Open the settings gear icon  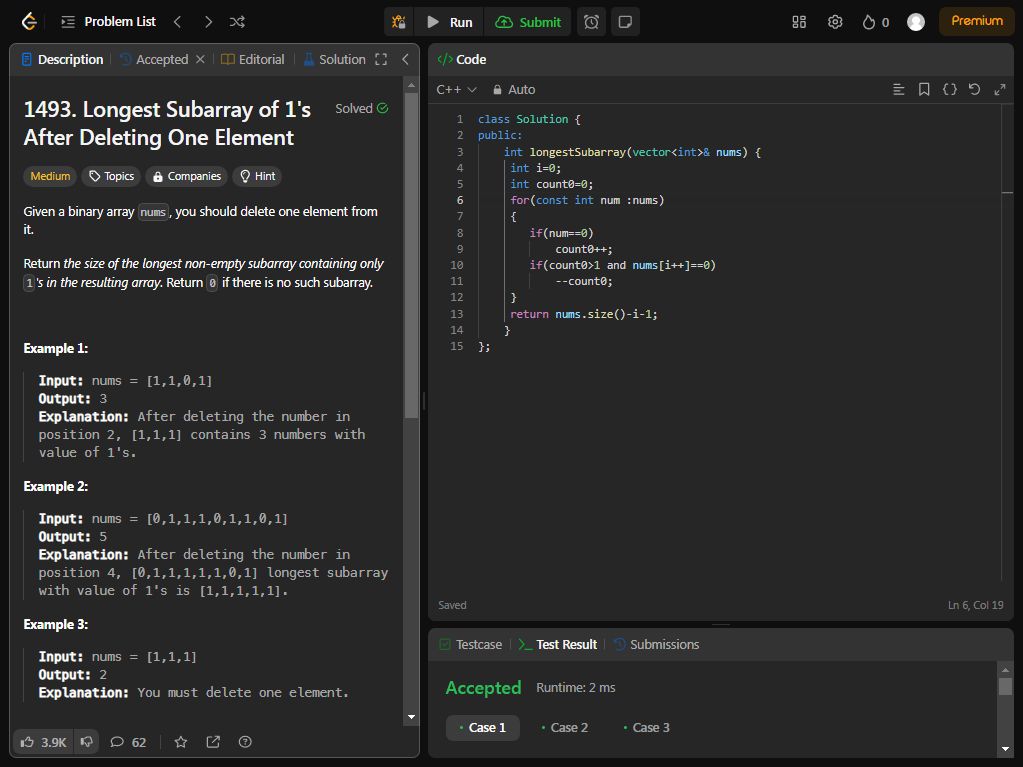835,22
